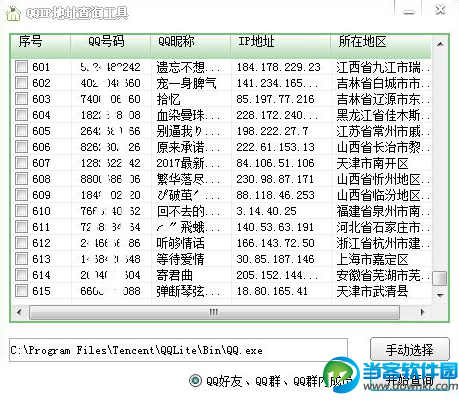
Task: Click the 所在地区 column header
Action: (381, 45)
